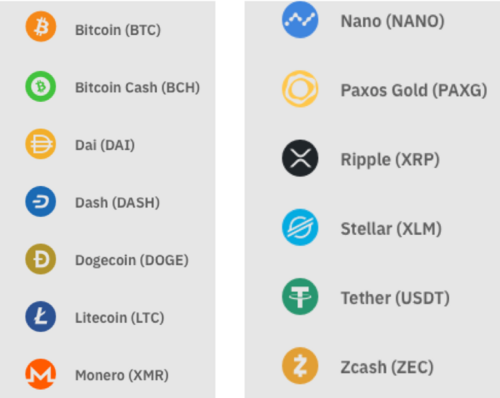
Task: Click the yellow Dai coin icon
Action: click(x=41, y=144)
